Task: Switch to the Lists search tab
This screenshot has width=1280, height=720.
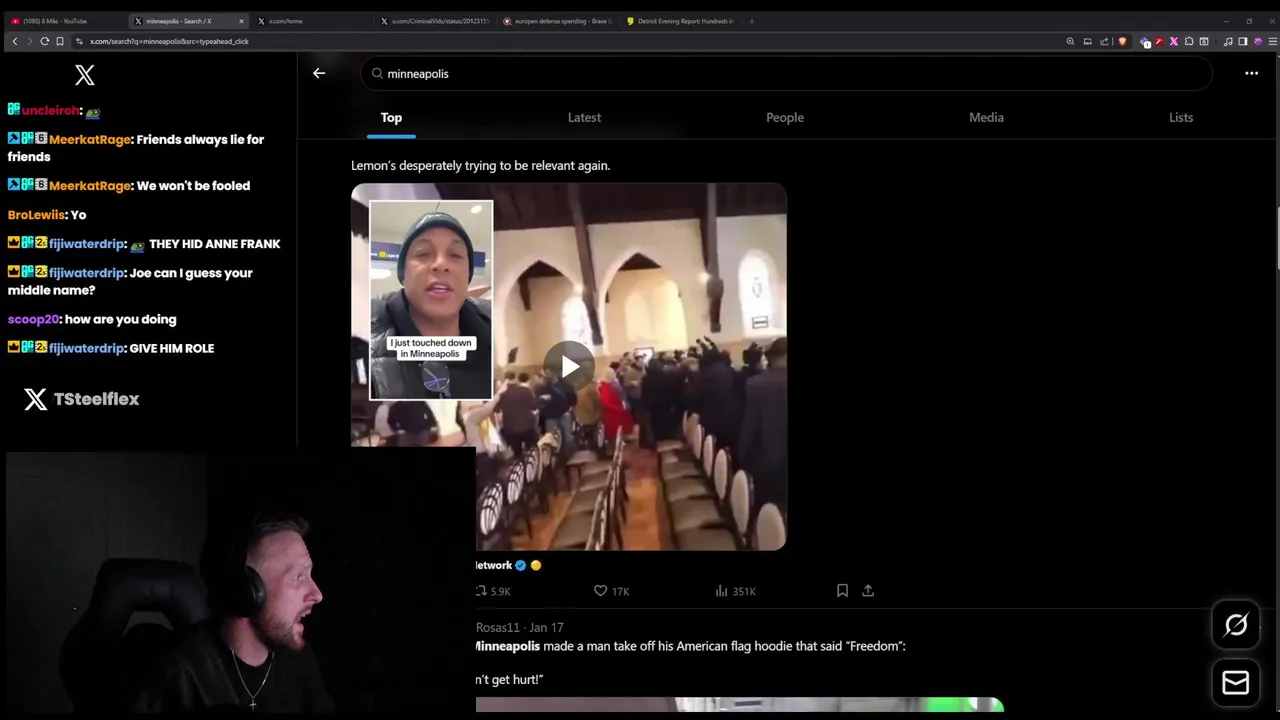Action: tap(1181, 118)
